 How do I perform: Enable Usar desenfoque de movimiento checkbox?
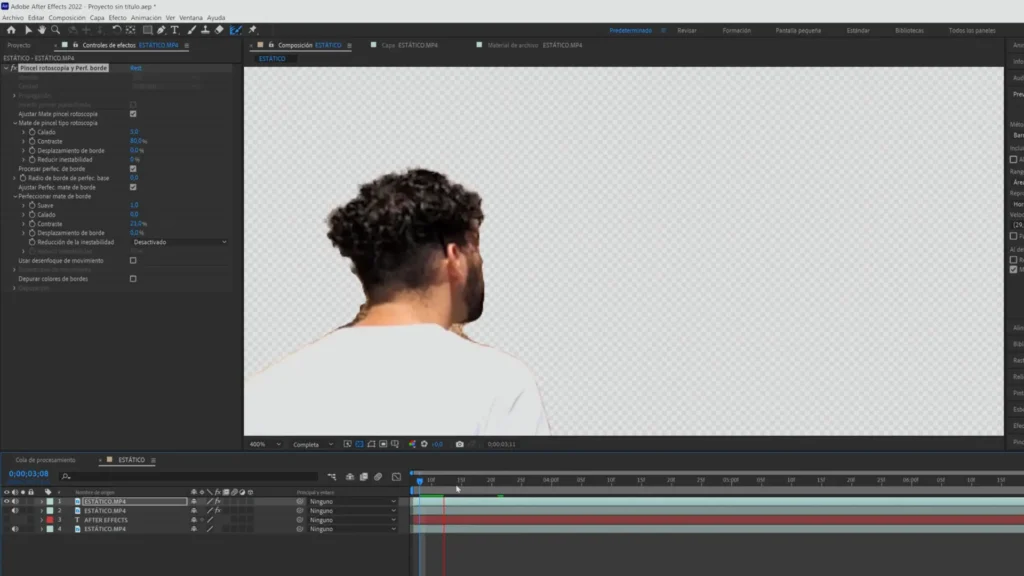[x=133, y=260]
